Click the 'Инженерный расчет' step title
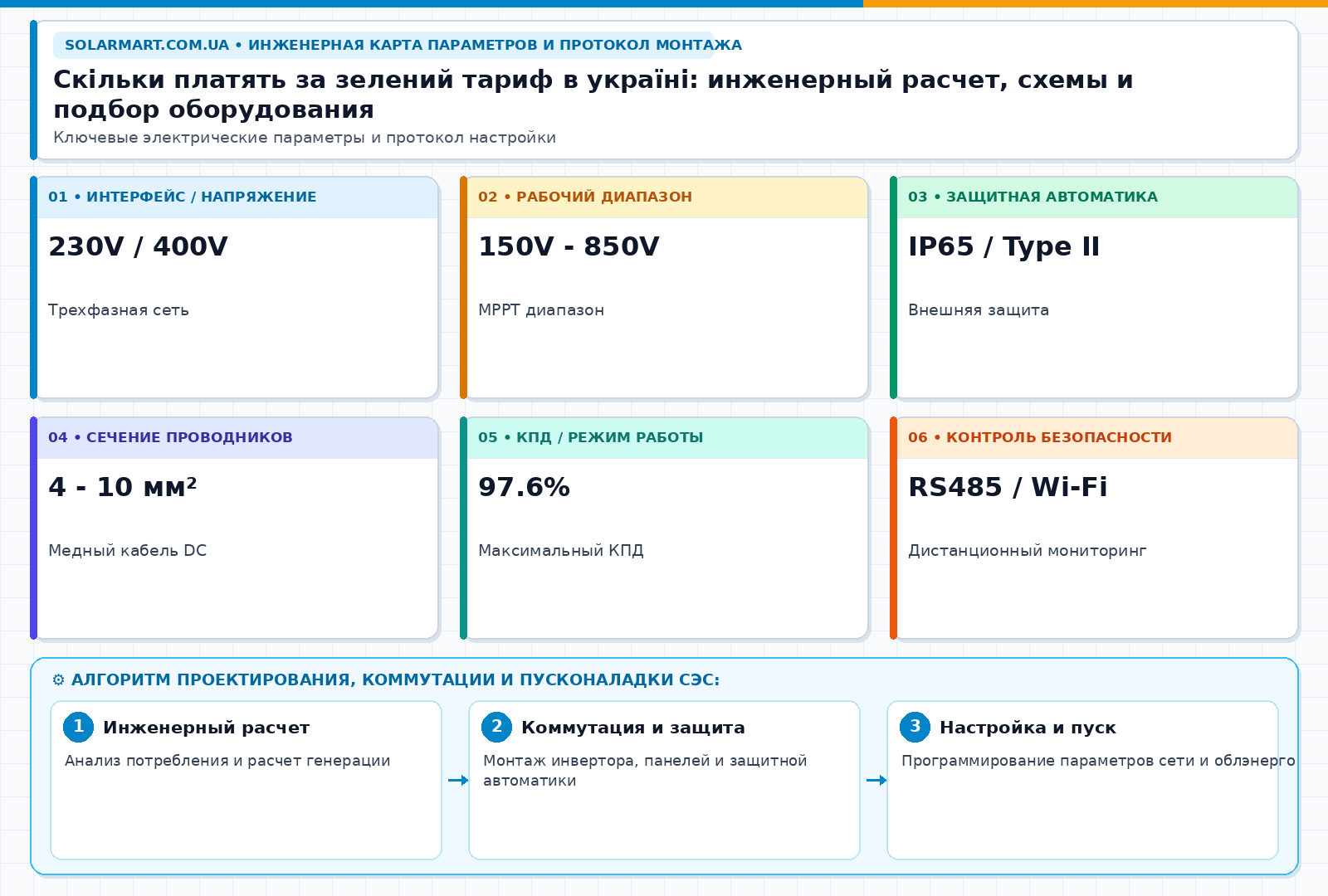This screenshot has height=896, width=1328. click(206, 728)
